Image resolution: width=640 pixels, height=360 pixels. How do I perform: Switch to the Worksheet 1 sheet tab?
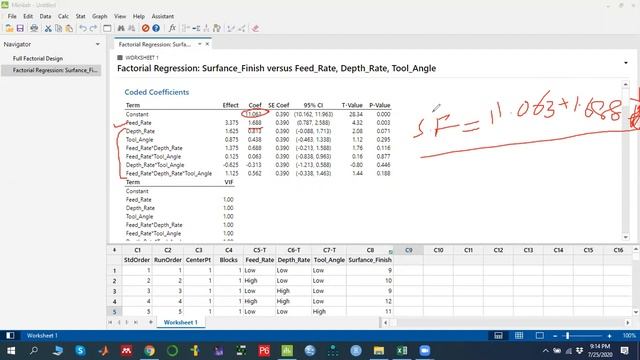(180, 322)
